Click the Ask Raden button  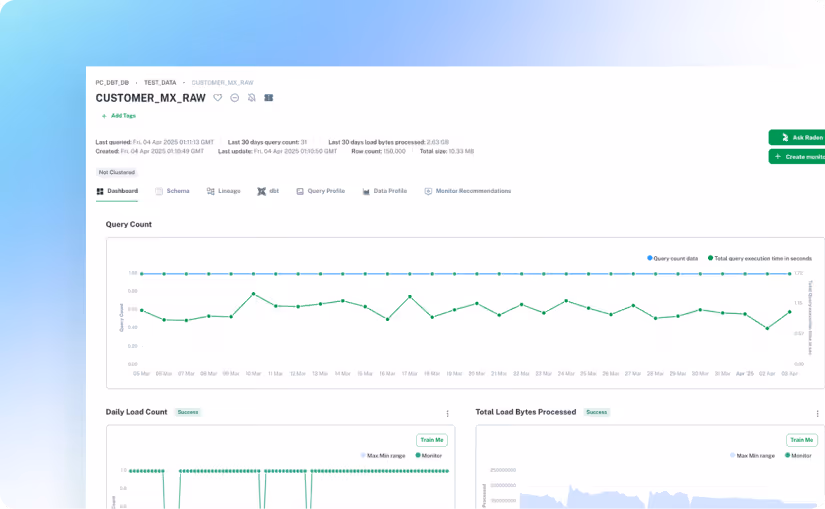point(797,137)
